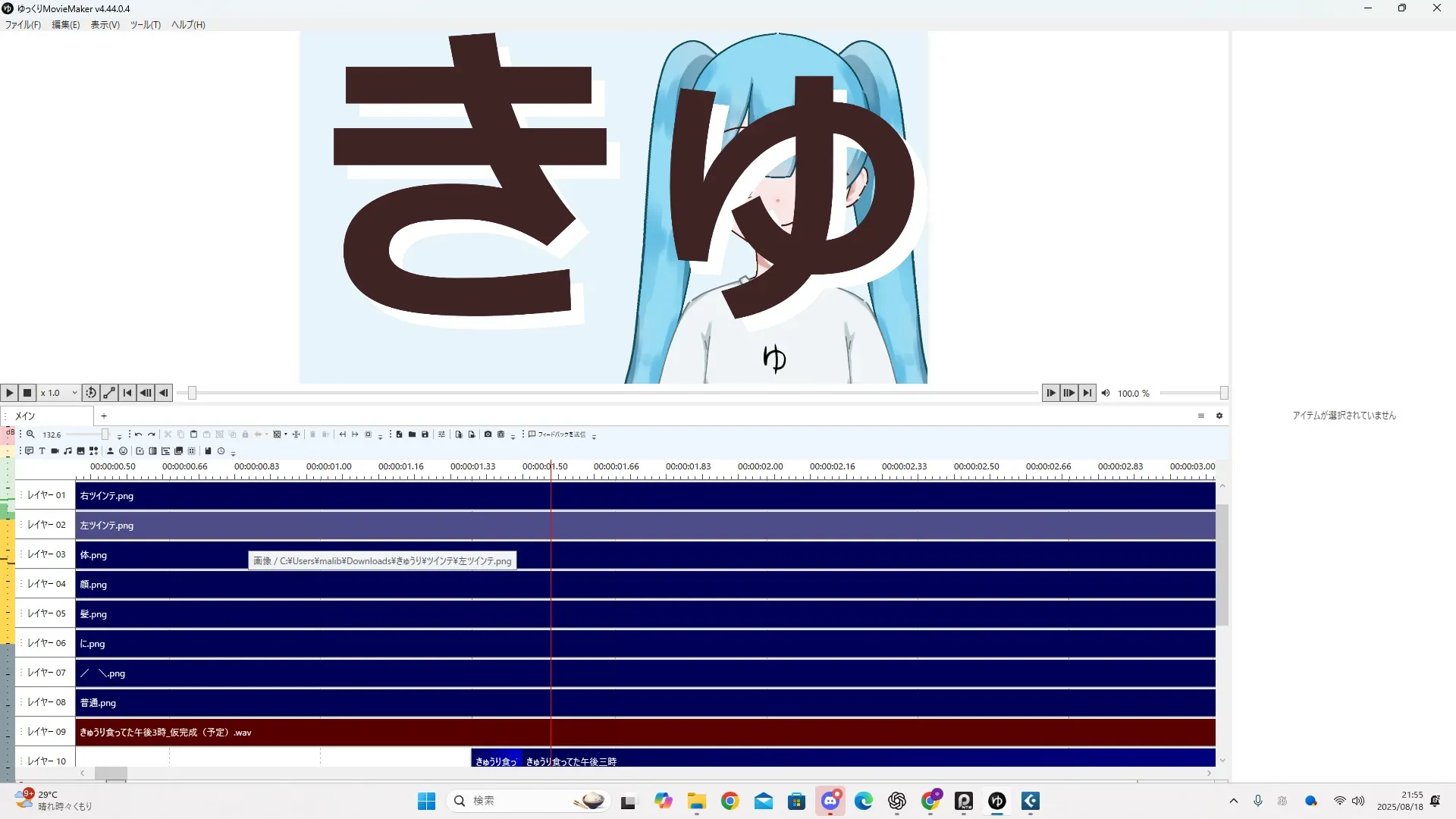Open the ツール(T) menu

tap(145, 24)
